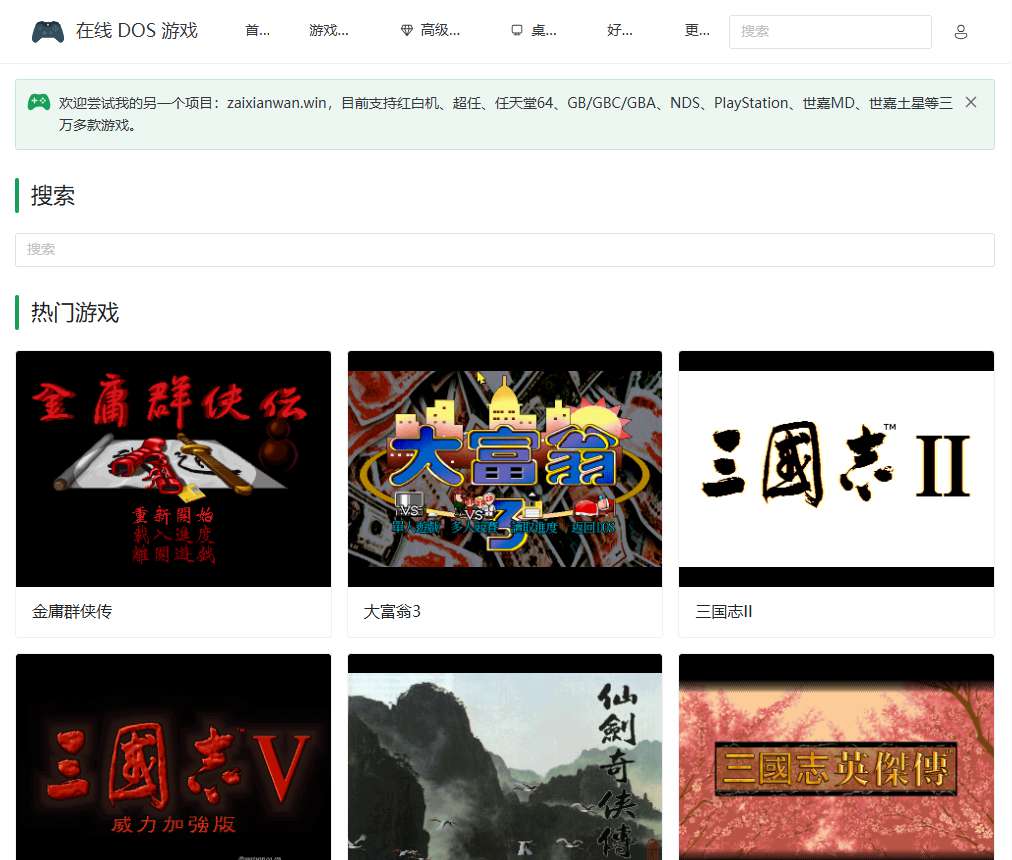Click the 大富翁3 title link
1012x860 pixels.
(x=392, y=611)
